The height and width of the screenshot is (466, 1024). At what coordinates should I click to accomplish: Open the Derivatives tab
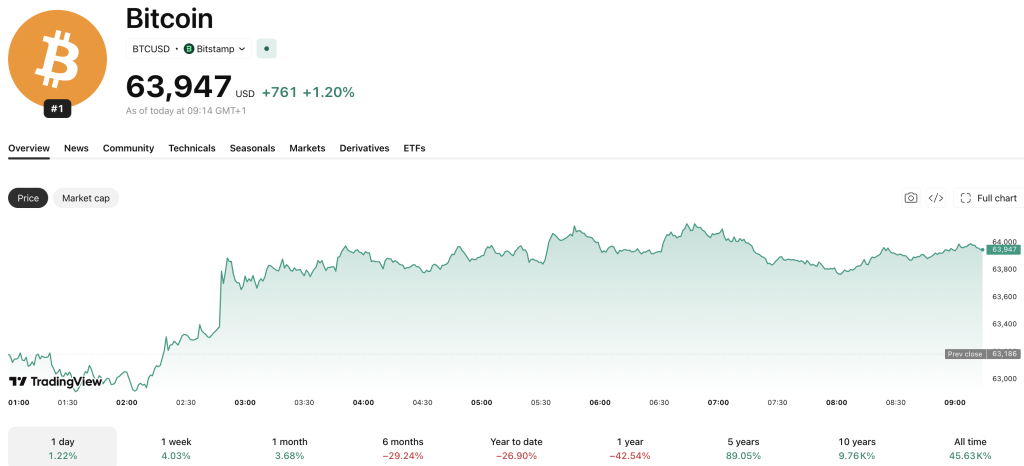coord(364,148)
